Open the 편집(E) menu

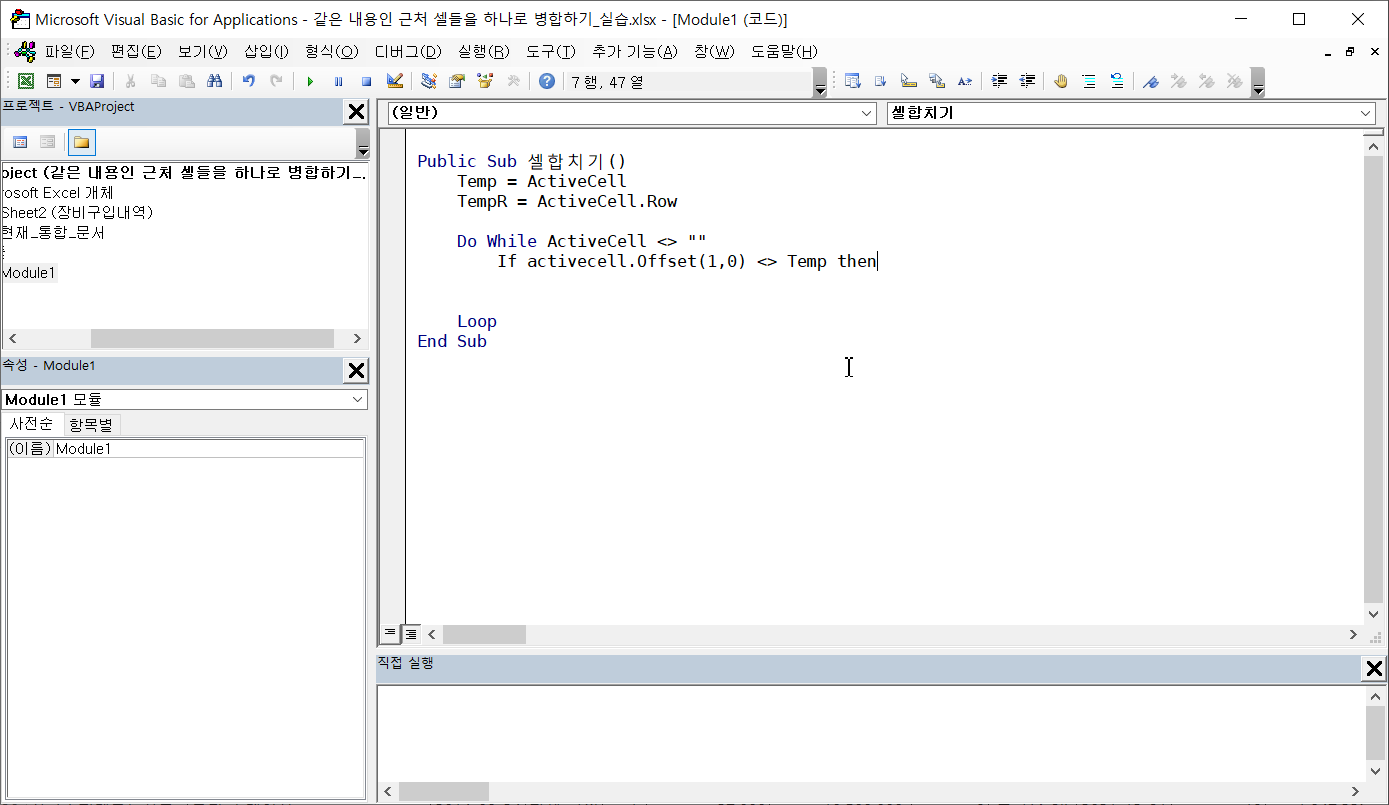pyautogui.click(x=136, y=51)
